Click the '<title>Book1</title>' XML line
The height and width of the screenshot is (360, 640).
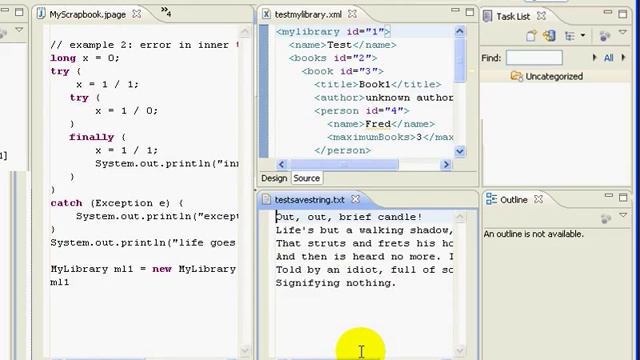(x=378, y=84)
